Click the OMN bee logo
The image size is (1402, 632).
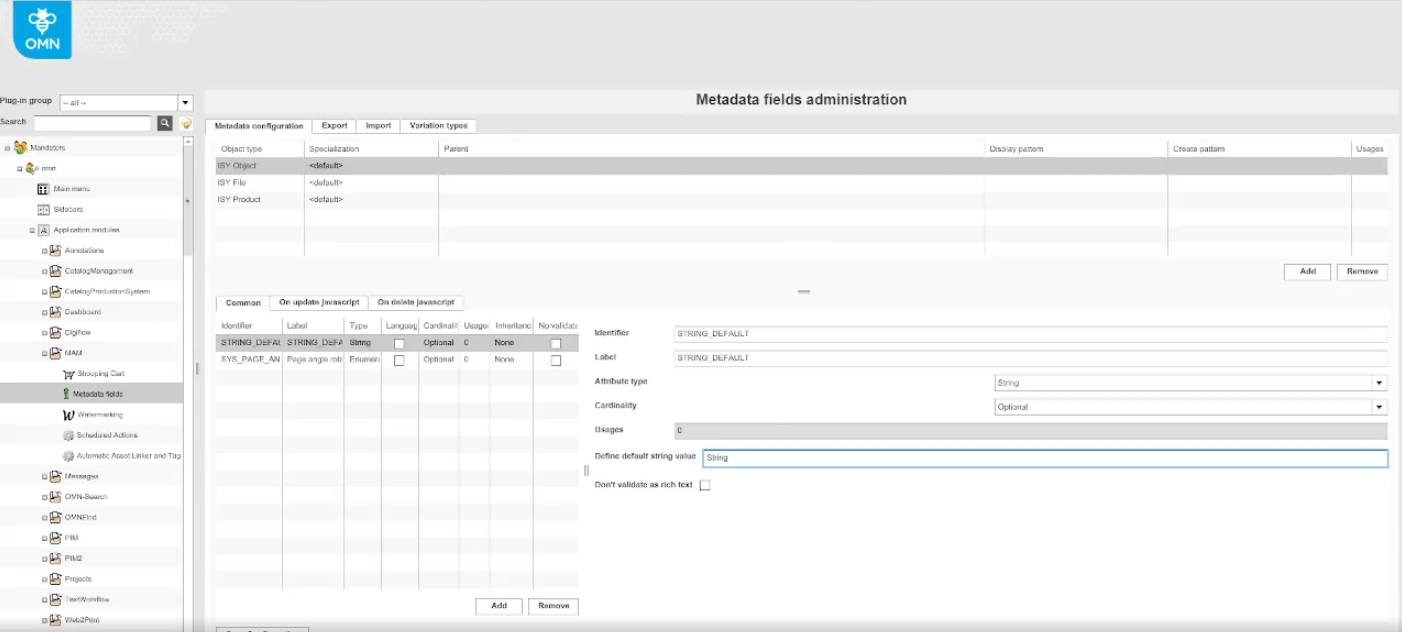tap(42, 28)
